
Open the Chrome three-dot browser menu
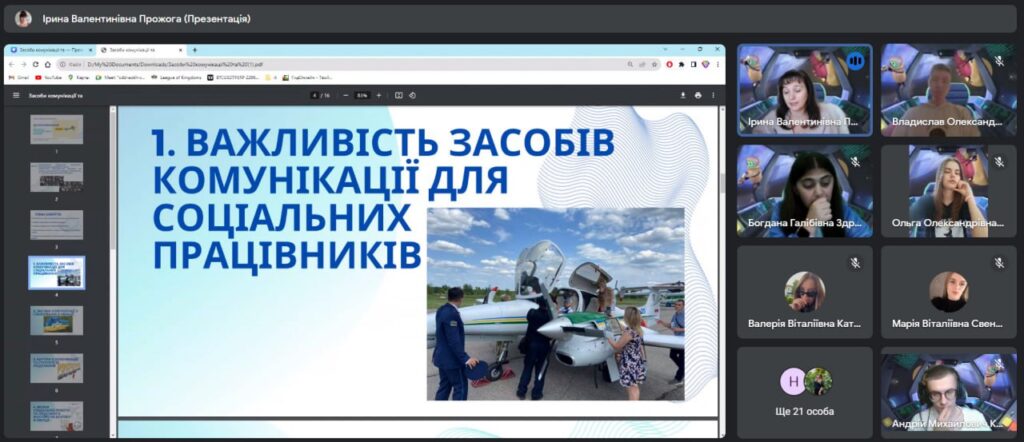716,64
